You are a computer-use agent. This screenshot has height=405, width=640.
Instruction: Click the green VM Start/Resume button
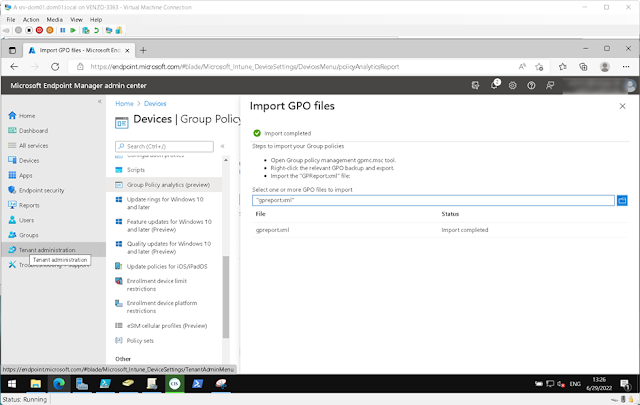click(x=73, y=30)
